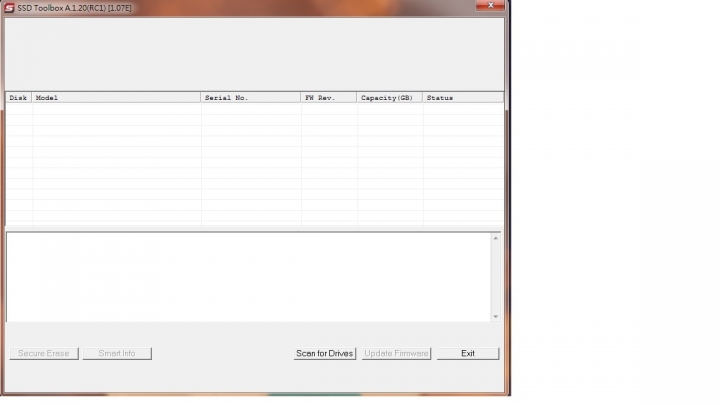Click the SSD Toolbox app icon in title bar
The width and height of the screenshot is (720, 405).
click(x=9, y=8)
